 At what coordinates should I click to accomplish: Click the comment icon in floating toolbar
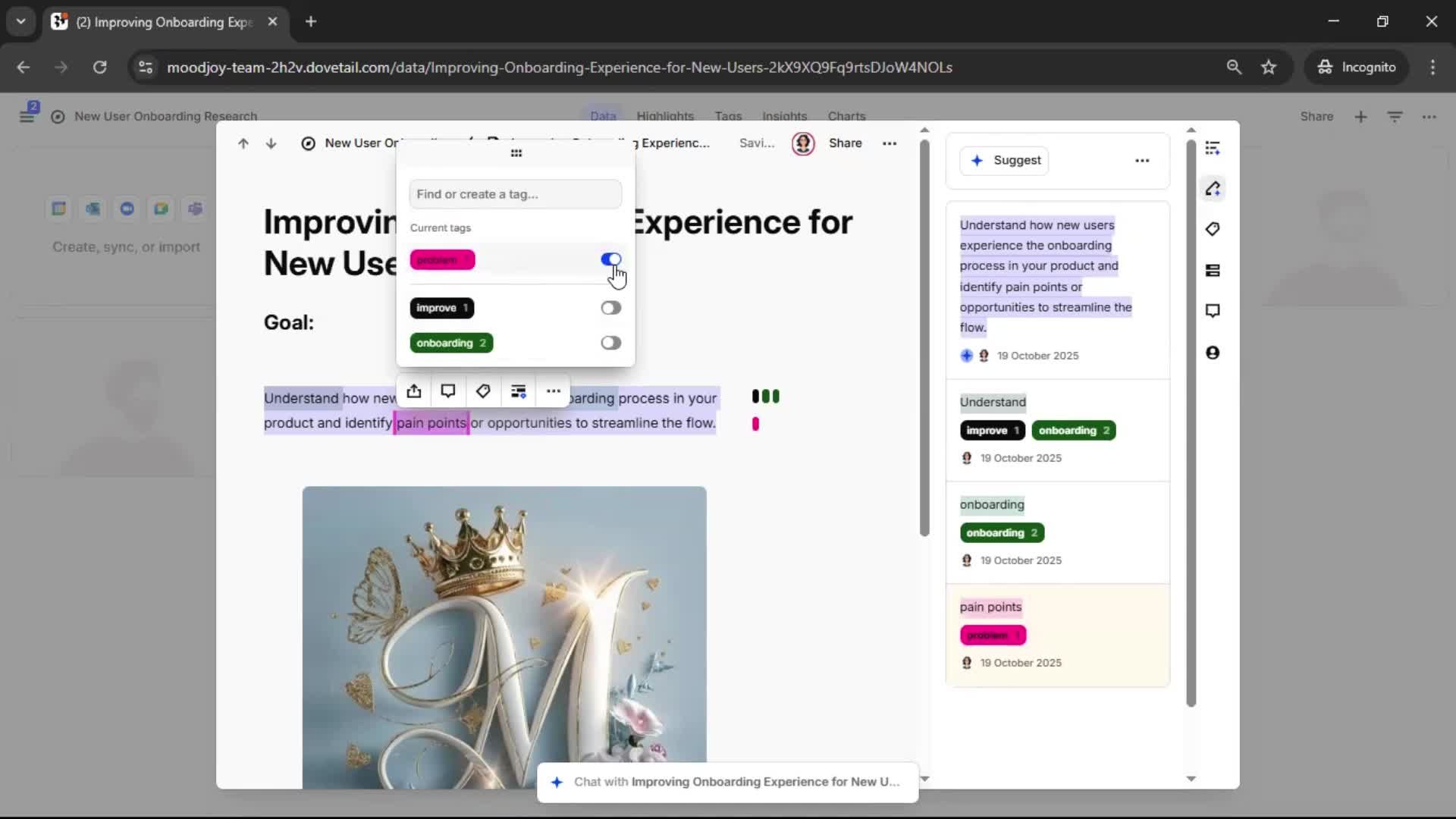click(x=448, y=391)
